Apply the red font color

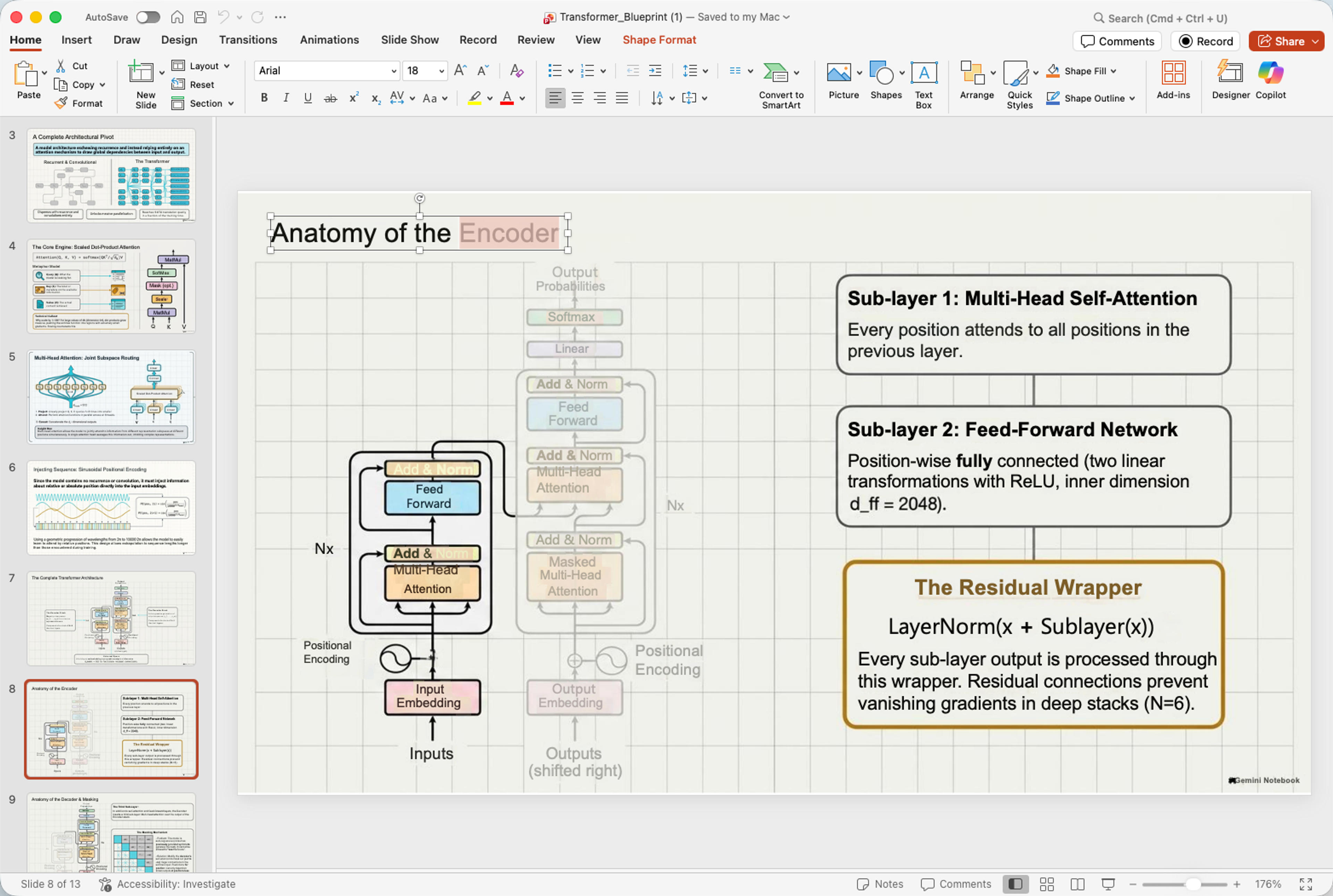(506, 98)
